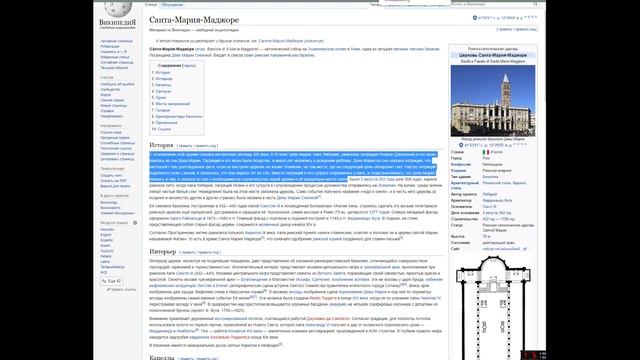Open the 'Статья' tab

click(x=151, y=5)
